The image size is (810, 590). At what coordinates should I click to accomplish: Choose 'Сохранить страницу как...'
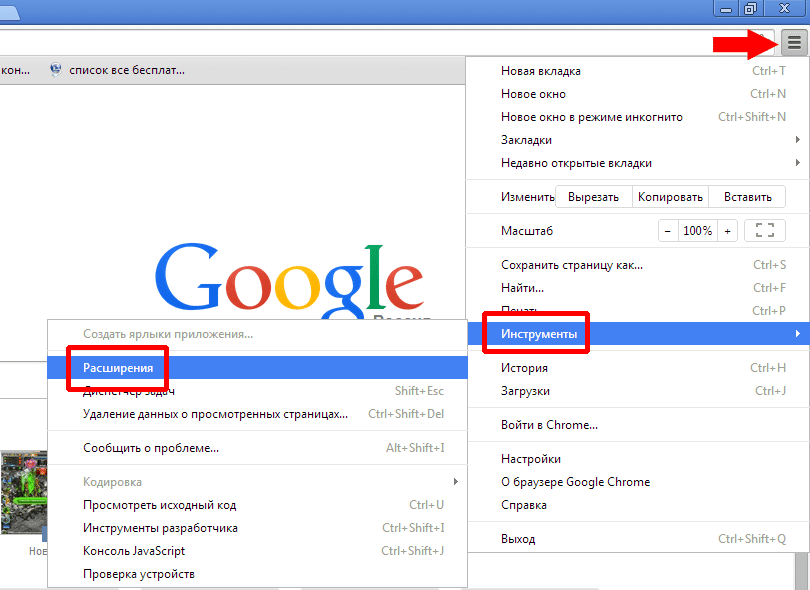pos(638,265)
